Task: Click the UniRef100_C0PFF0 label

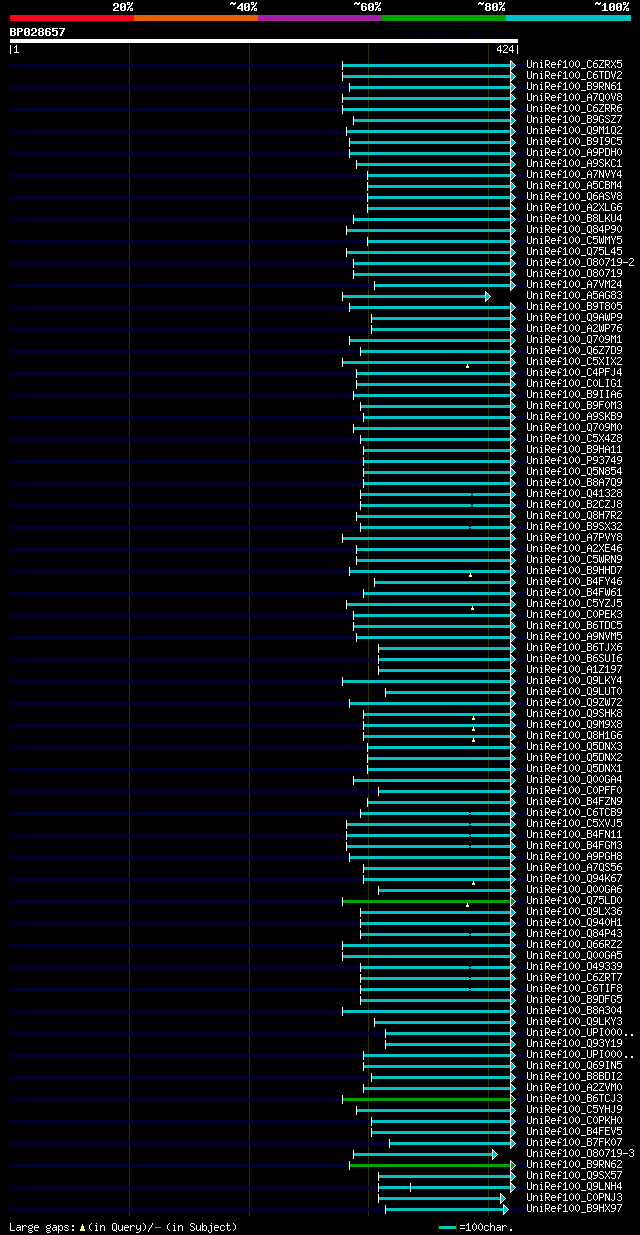Action: [x=574, y=790]
